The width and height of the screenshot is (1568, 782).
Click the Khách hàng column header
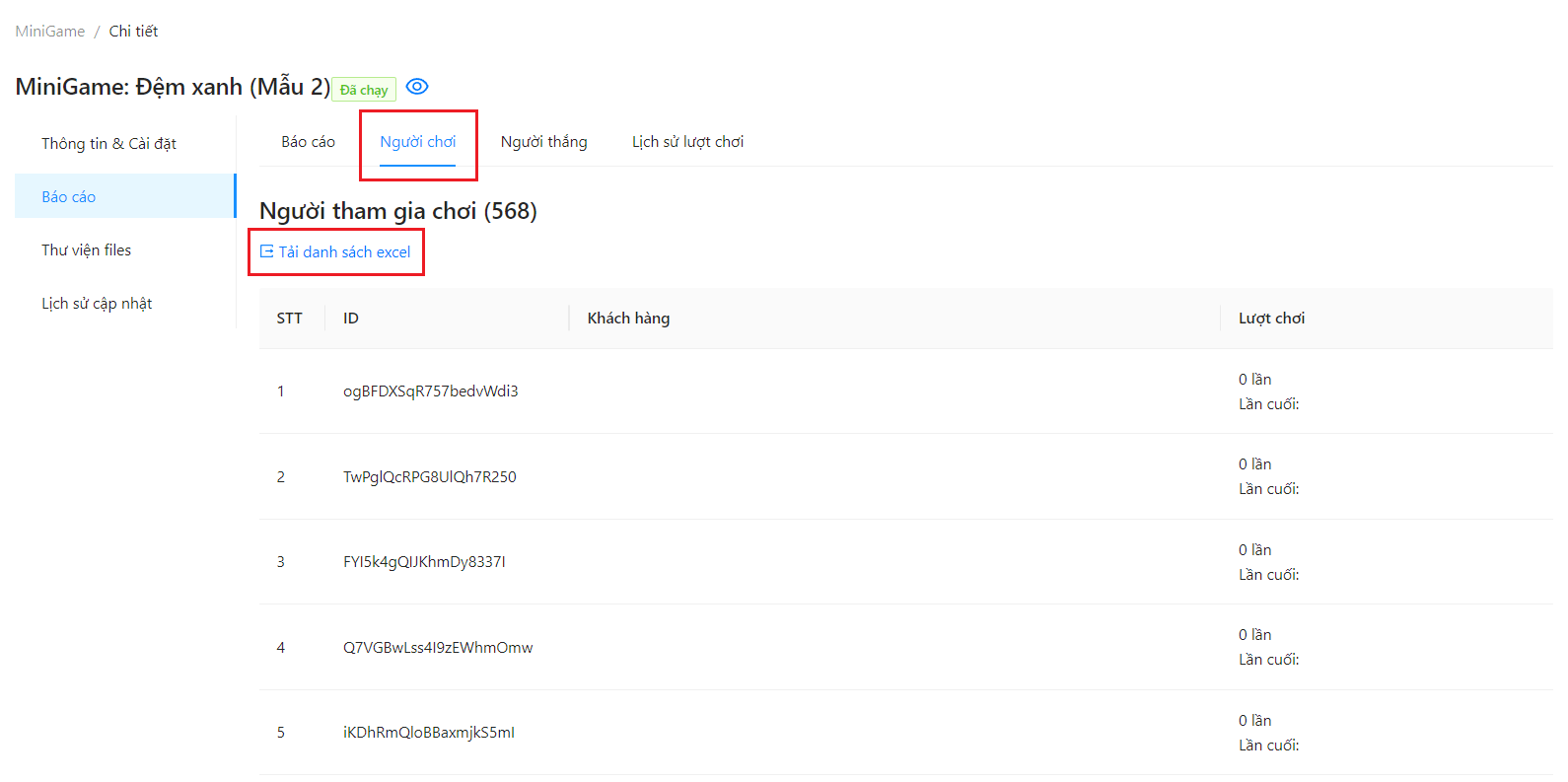628,319
